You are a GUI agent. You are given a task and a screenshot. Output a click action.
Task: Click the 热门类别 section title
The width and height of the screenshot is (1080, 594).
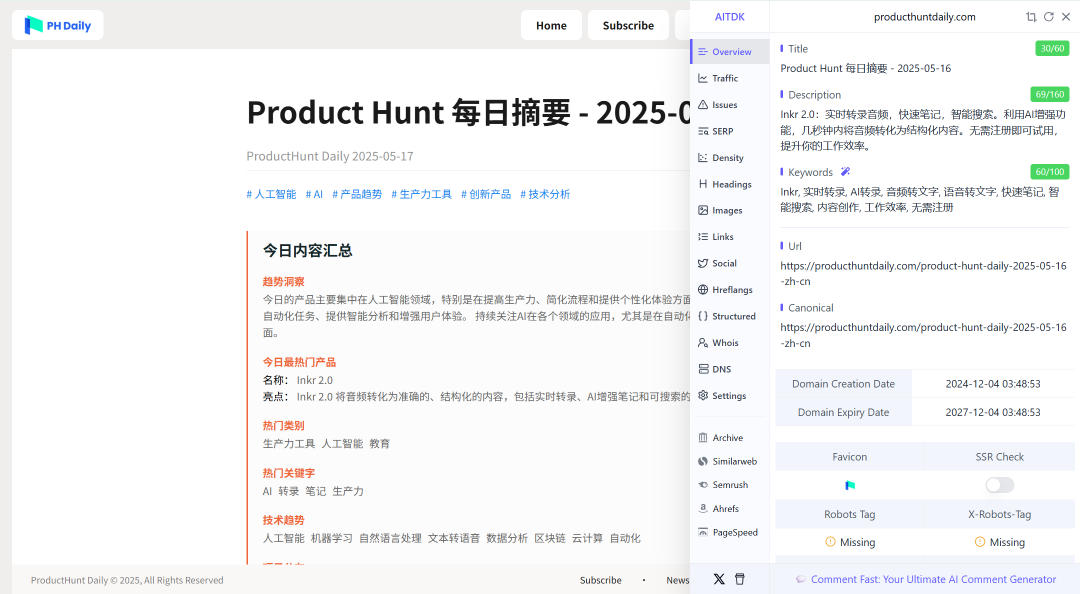coord(283,425)
